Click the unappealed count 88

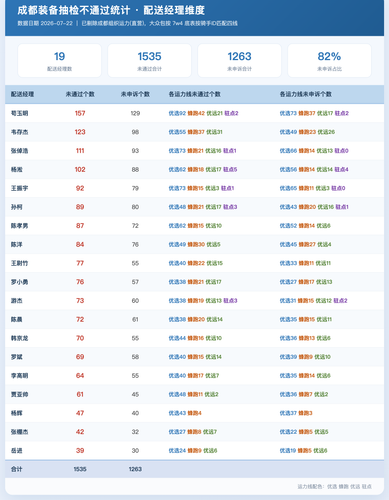135,169
